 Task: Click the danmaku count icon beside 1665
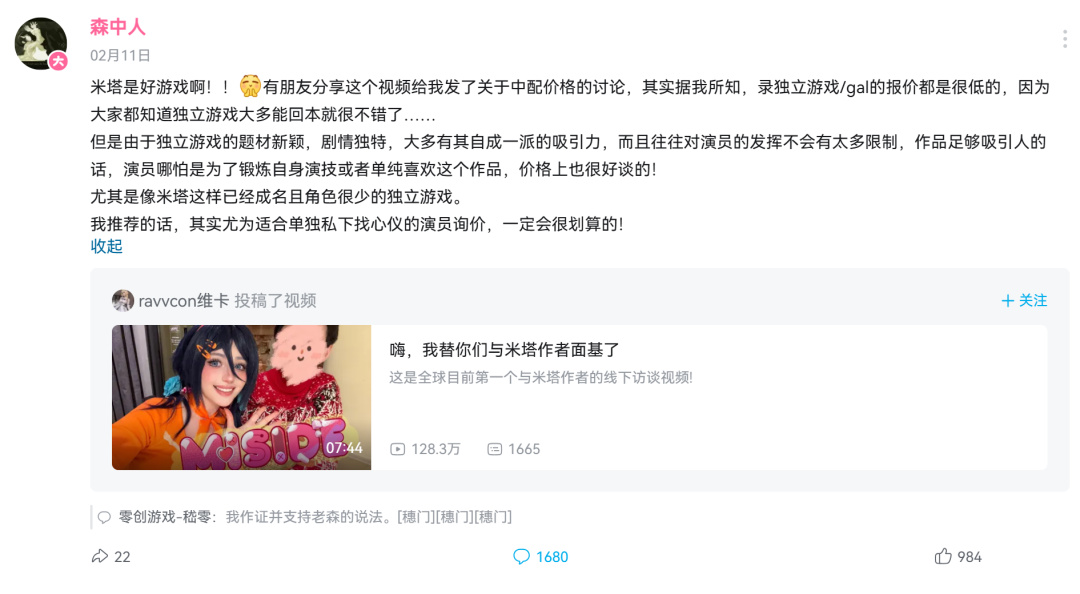pos(495,449)
